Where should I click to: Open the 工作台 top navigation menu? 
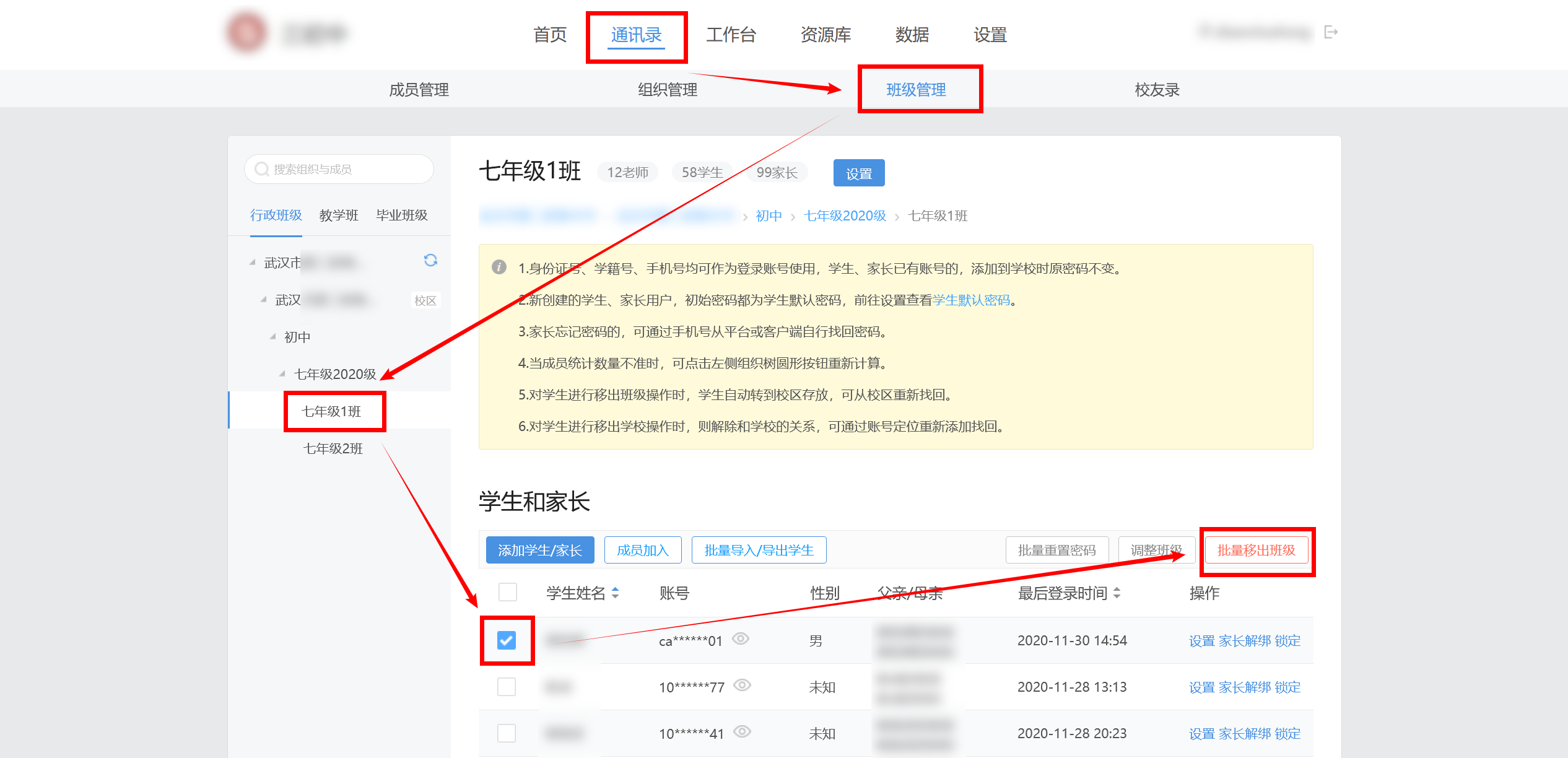[x=731, y=35]
